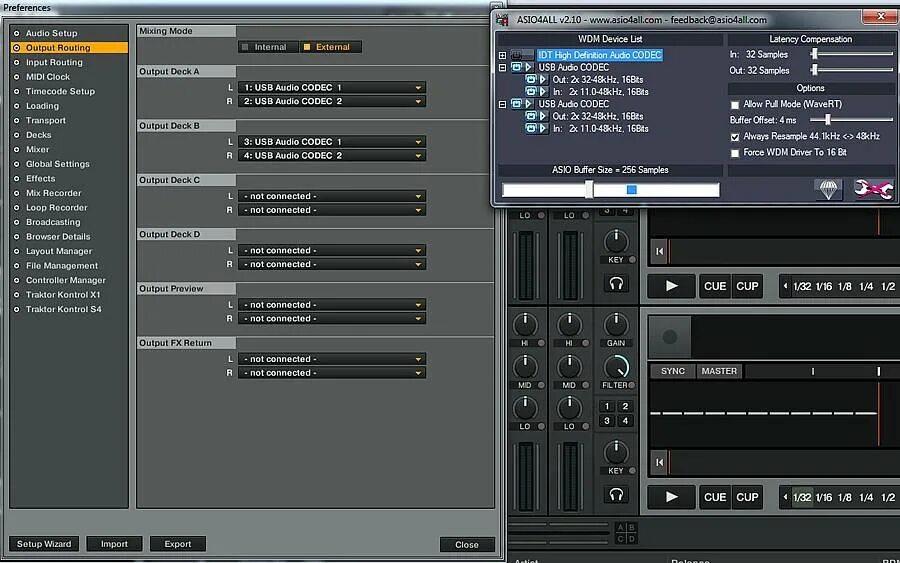The image size is (900, 563).
Task: Select External mixing mode
Action: [331, 47]
